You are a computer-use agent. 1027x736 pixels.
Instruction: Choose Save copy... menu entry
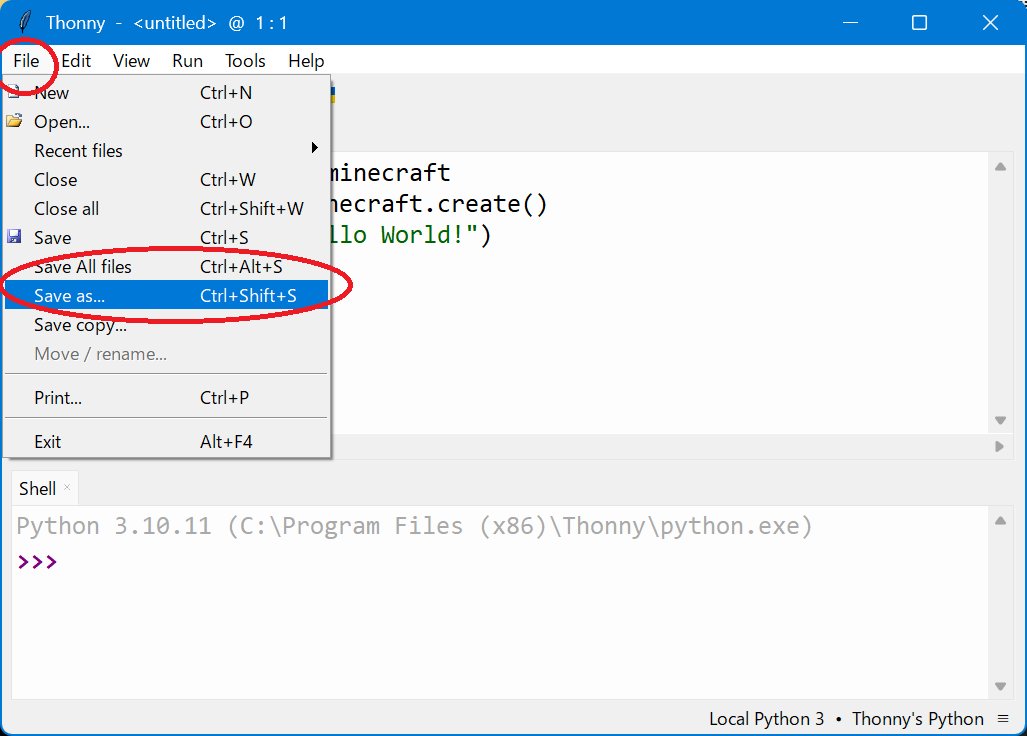[166, 325]
